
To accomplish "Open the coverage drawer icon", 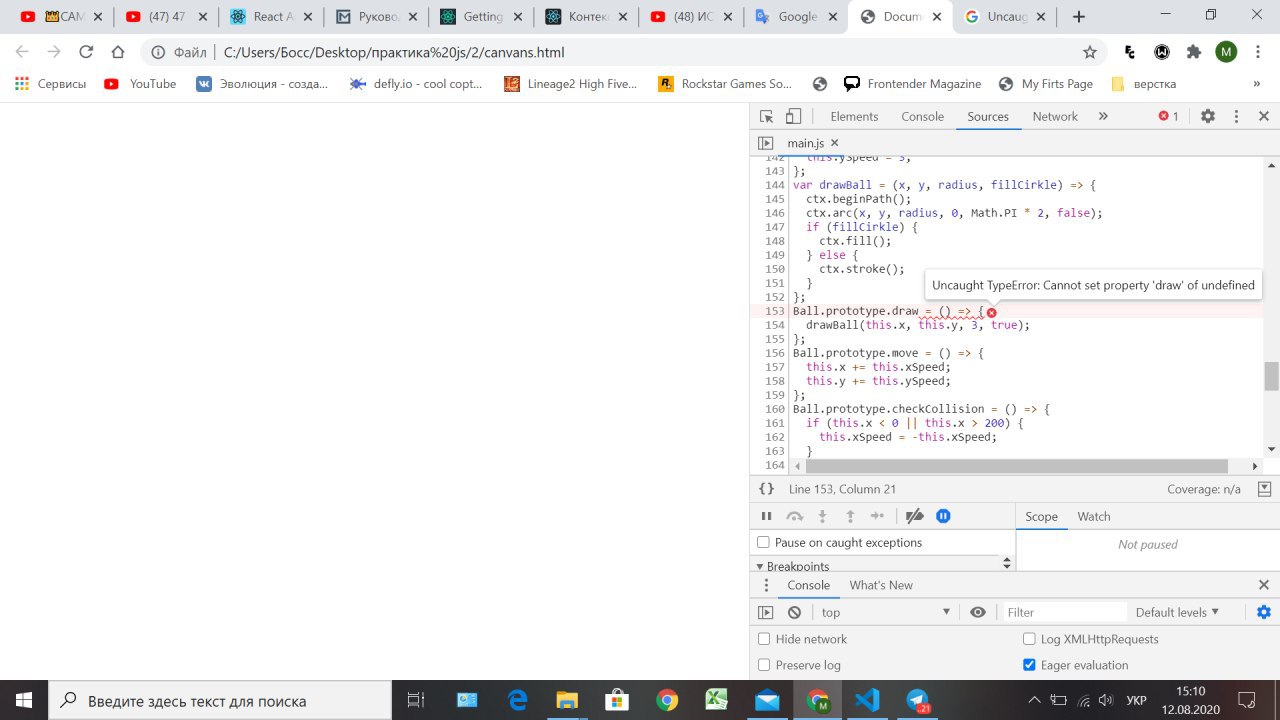I will (x=1264, y=489).
